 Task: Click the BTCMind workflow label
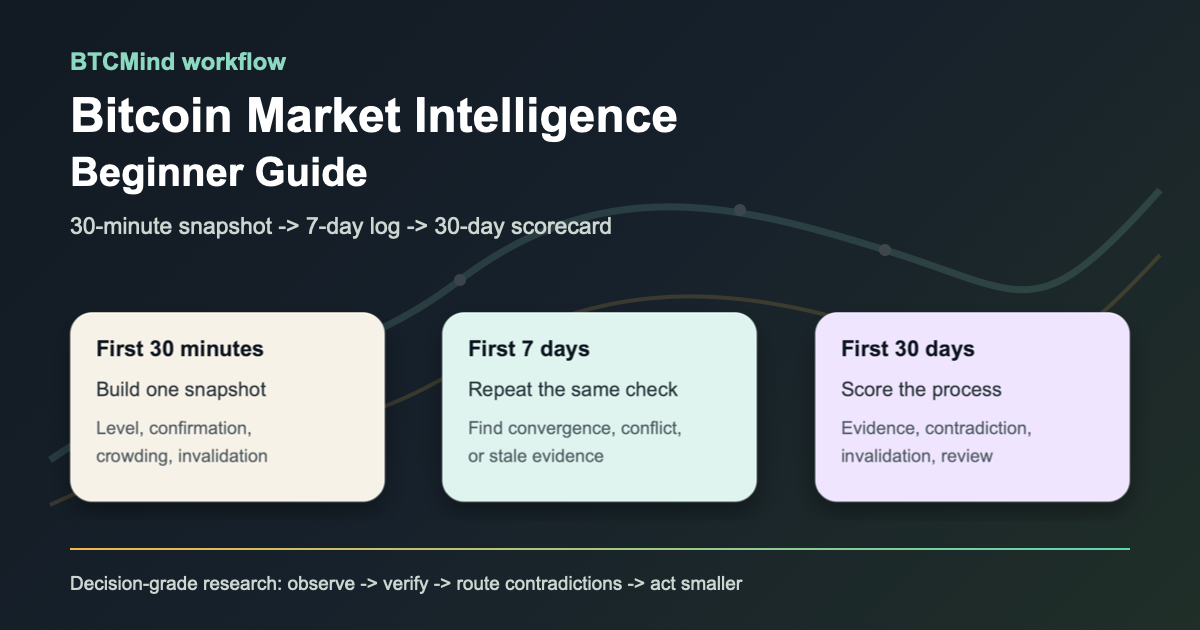(x=178, y=62)
